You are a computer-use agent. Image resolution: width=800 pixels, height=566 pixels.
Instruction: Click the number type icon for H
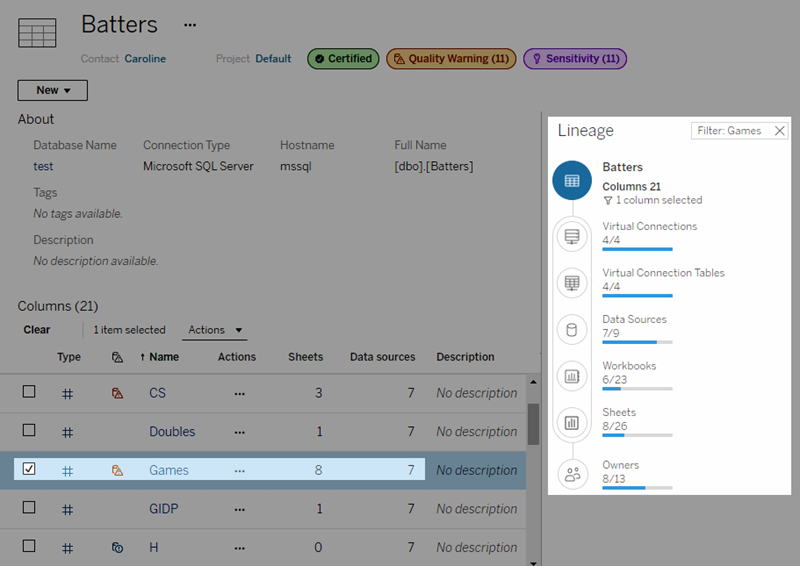(67, 548)
